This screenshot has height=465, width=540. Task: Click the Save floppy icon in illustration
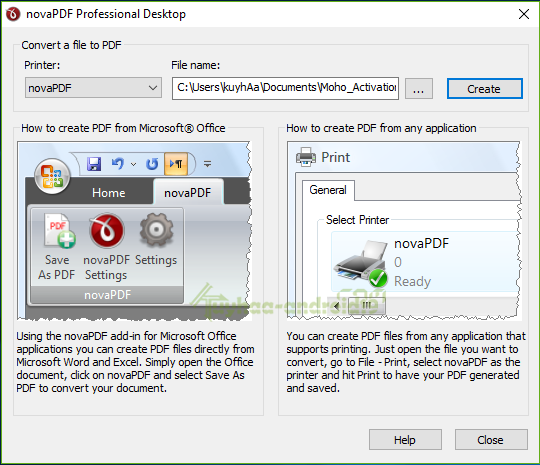point(94,164)
